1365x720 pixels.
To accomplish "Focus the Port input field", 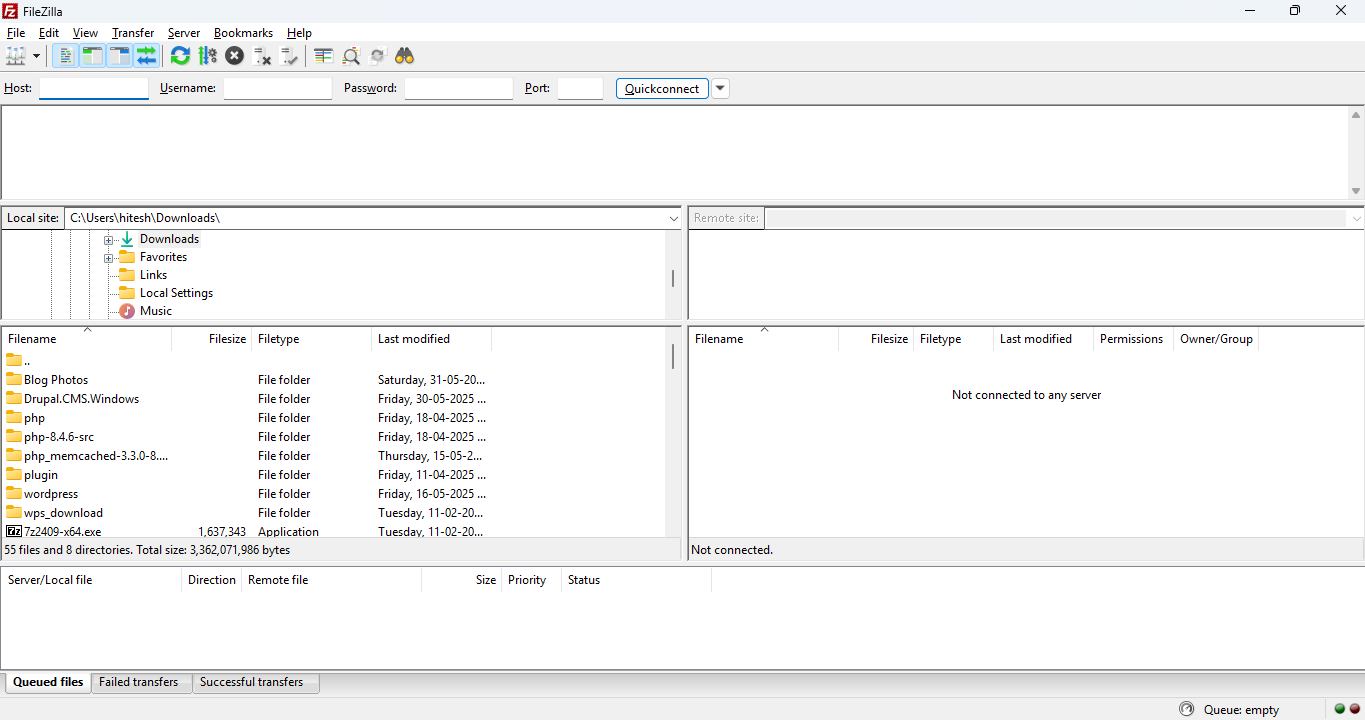I will click(x=580, y=88).
